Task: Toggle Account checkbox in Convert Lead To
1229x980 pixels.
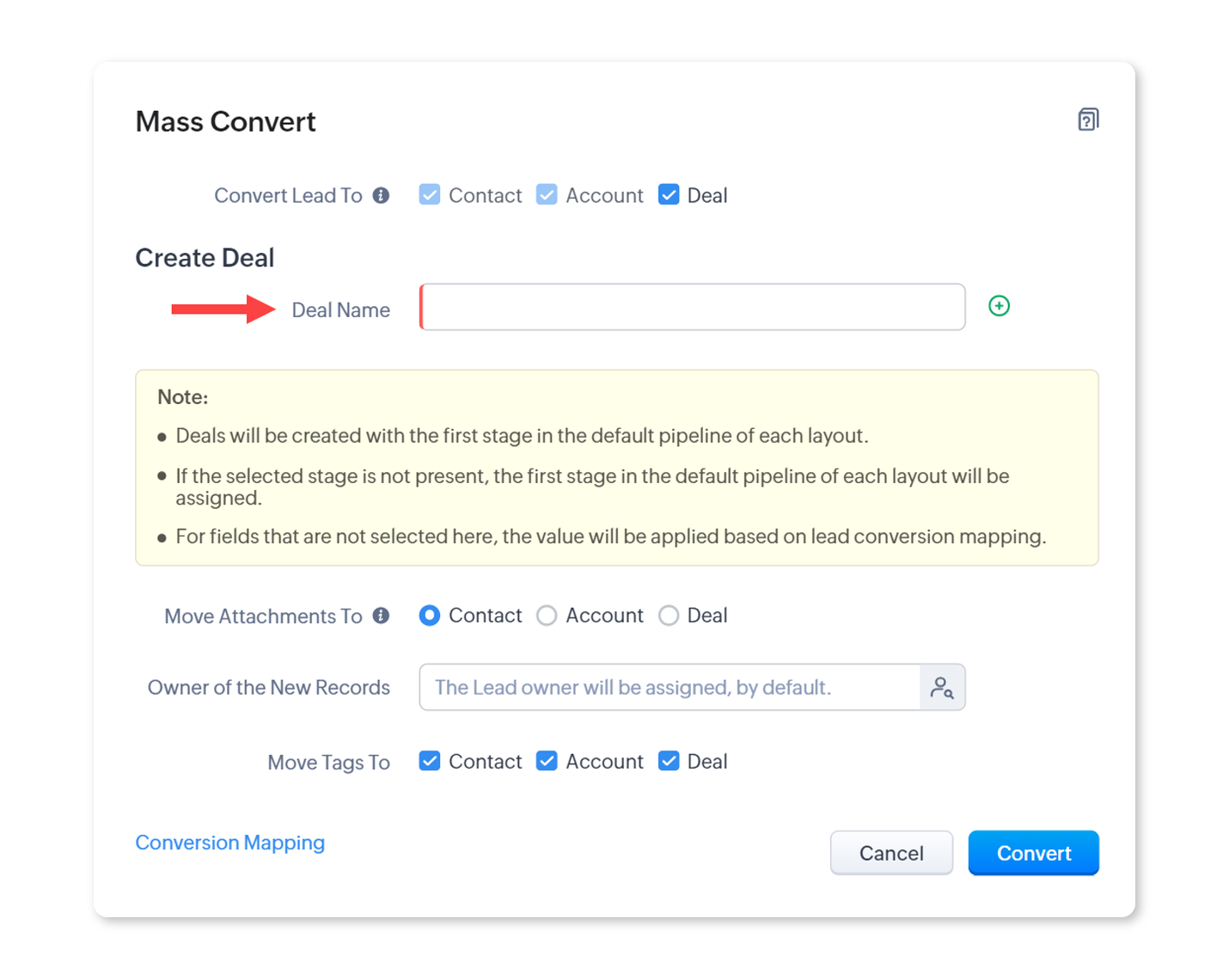Action: 547,195
